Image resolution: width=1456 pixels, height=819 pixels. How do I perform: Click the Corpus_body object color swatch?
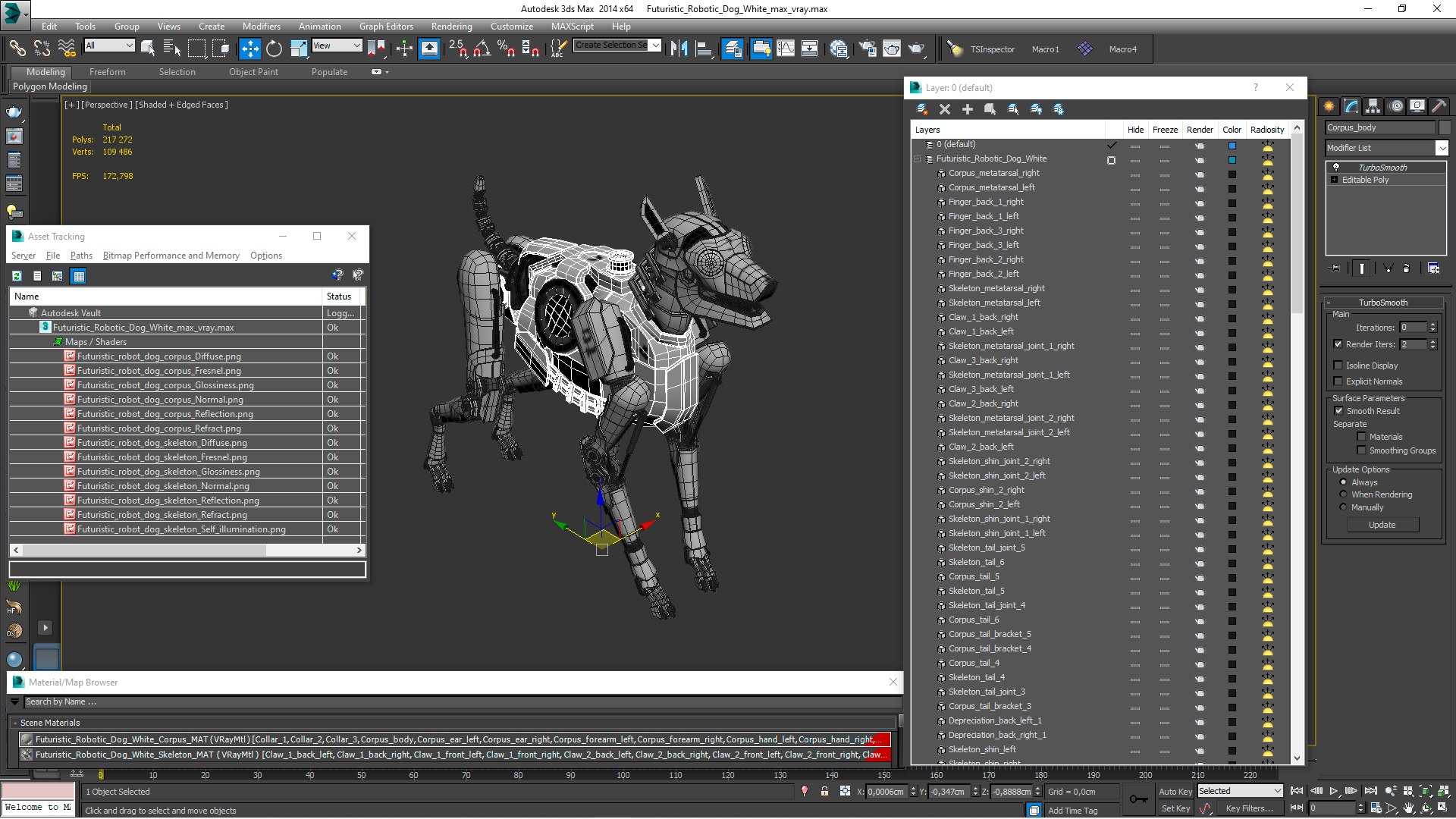pyautogui.click(x=1445, y=127)
